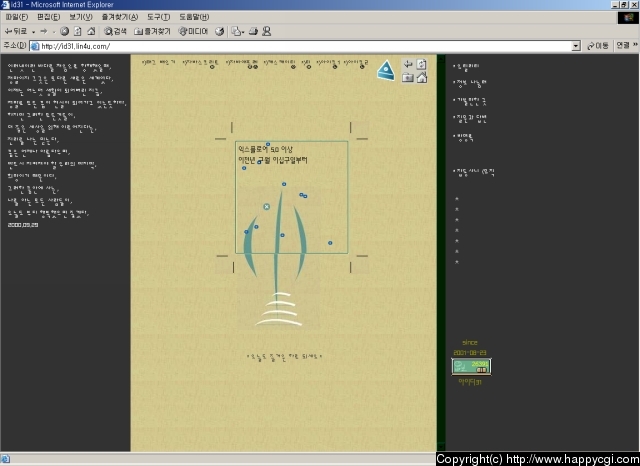Image resolution: width=640 pixels, height=466 pixels.
Task: Click the IE icon in the title bar
Action: click(5, 4)
